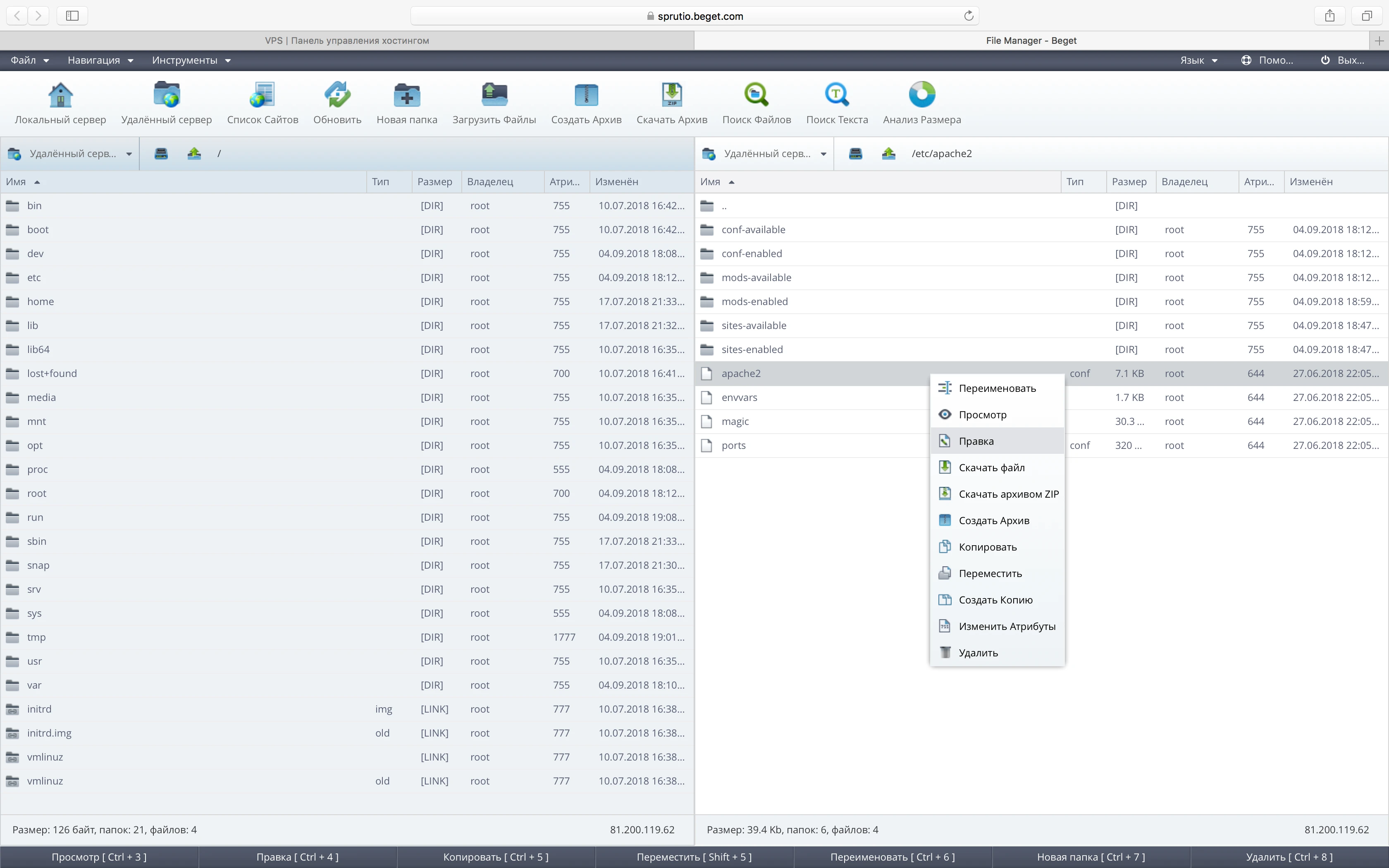
Task: Expand the right panel remote server dropdown
Action: [823, 154]
